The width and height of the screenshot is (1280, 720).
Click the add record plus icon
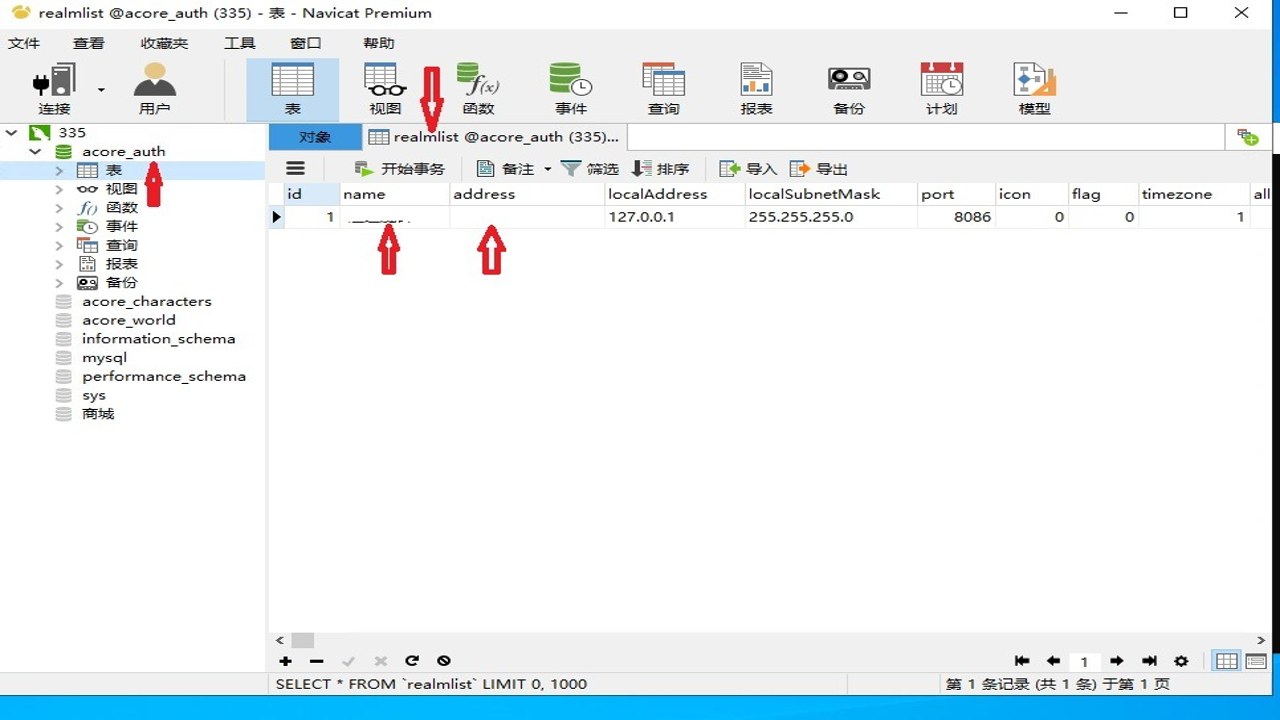pyautogui.click(x=286, y=661)
